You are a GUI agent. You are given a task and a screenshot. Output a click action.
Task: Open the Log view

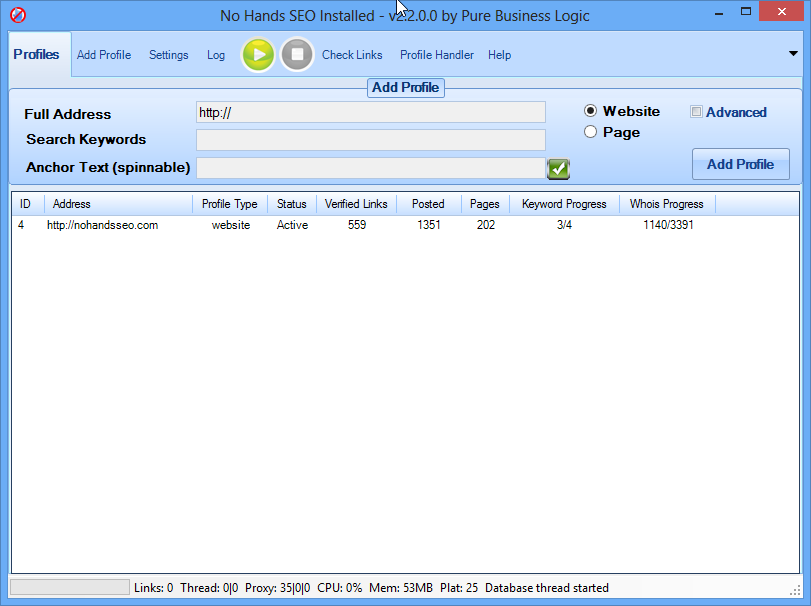coord(216,55)
